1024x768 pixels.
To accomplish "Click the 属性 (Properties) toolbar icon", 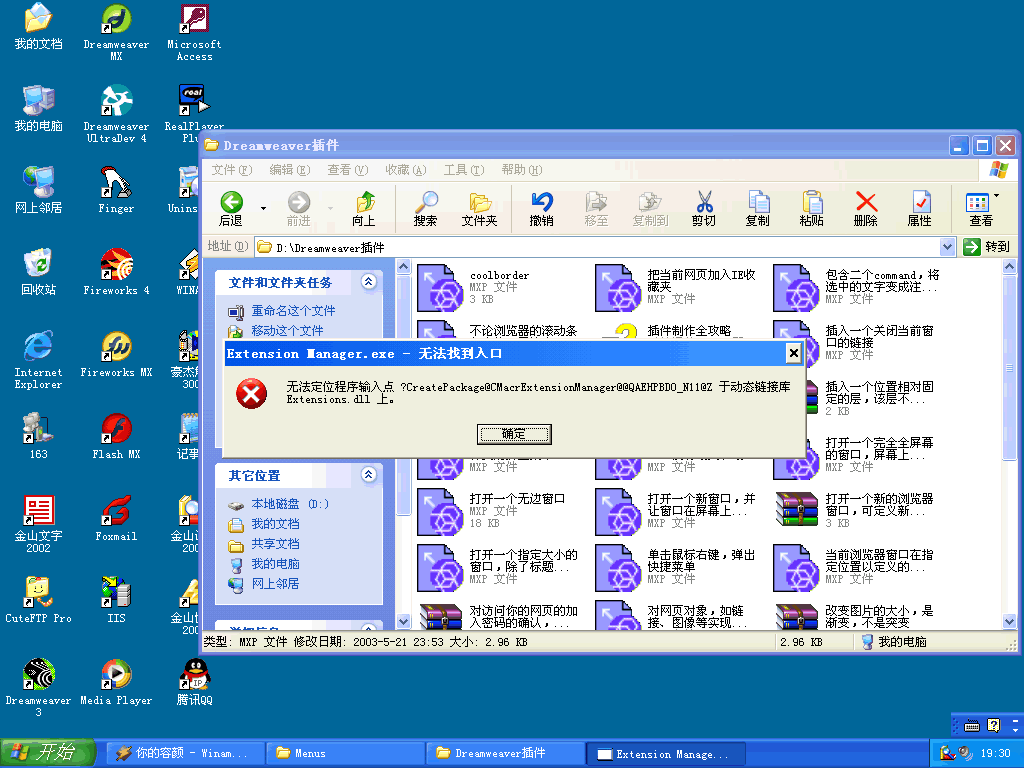I will (919, 208).
